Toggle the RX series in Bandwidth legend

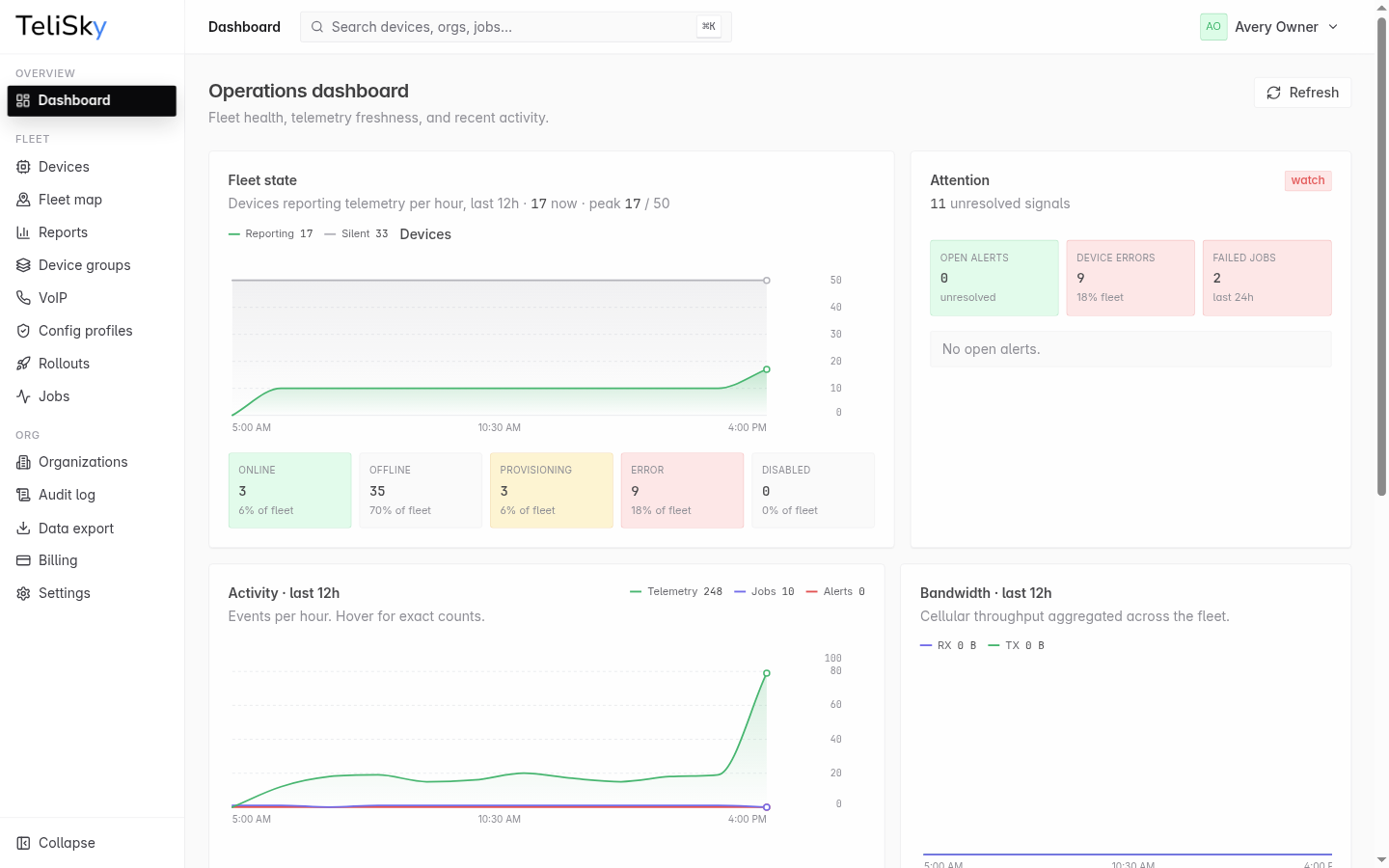tap(948, 645)
